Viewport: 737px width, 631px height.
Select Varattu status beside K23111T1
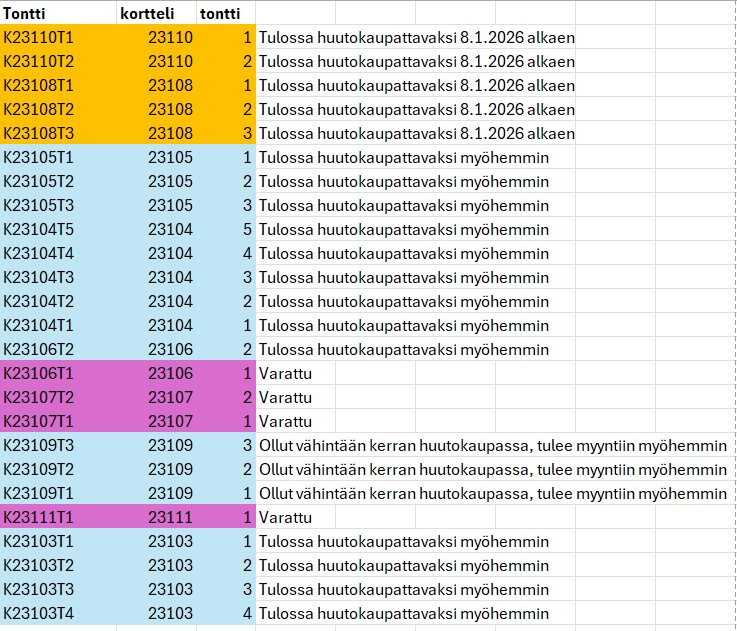tap(285, 517)
